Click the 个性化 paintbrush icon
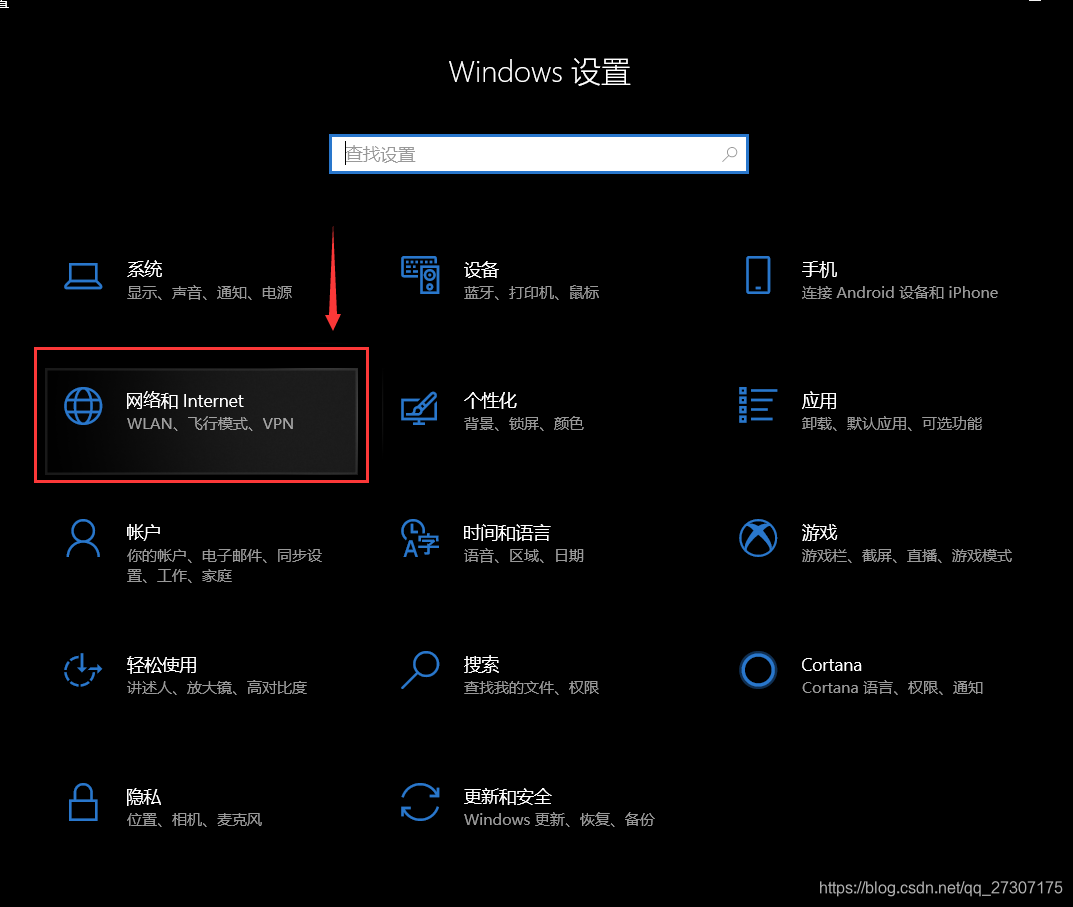This screenshot has height=907, width=1073. click(419, 408)
